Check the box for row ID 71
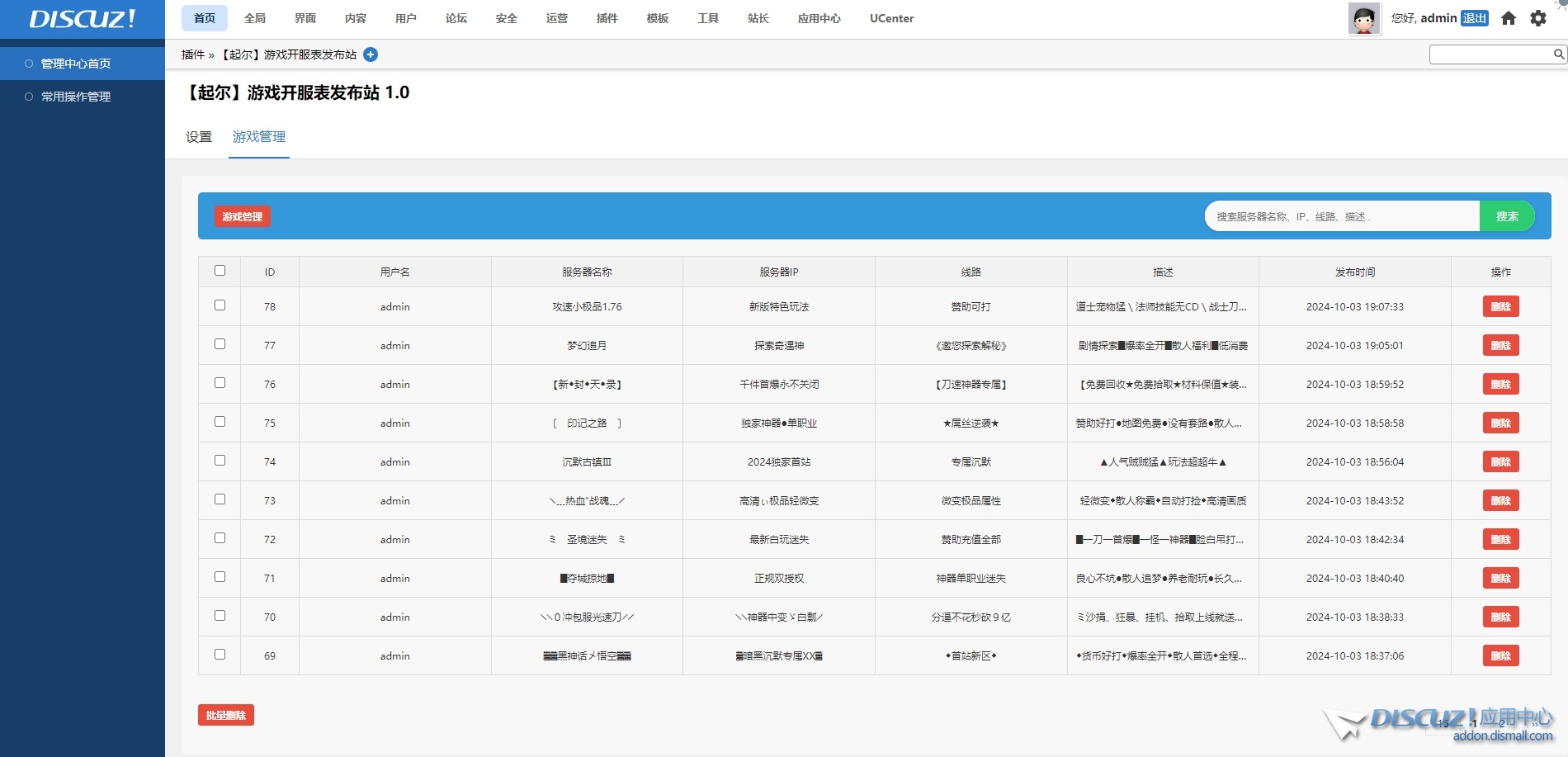 tap(220, 576)
